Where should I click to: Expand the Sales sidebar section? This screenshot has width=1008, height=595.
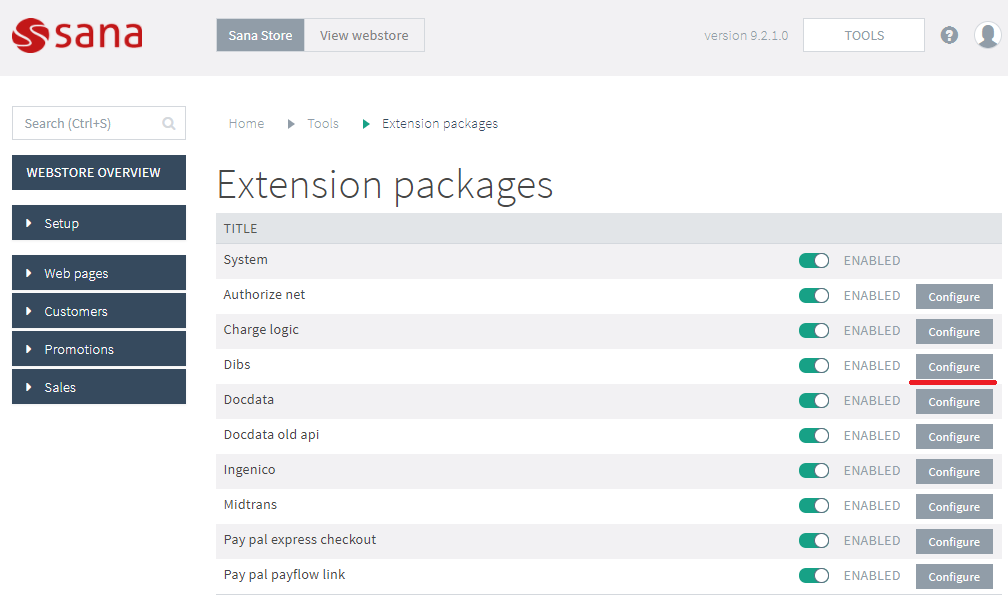click(99, 387)
